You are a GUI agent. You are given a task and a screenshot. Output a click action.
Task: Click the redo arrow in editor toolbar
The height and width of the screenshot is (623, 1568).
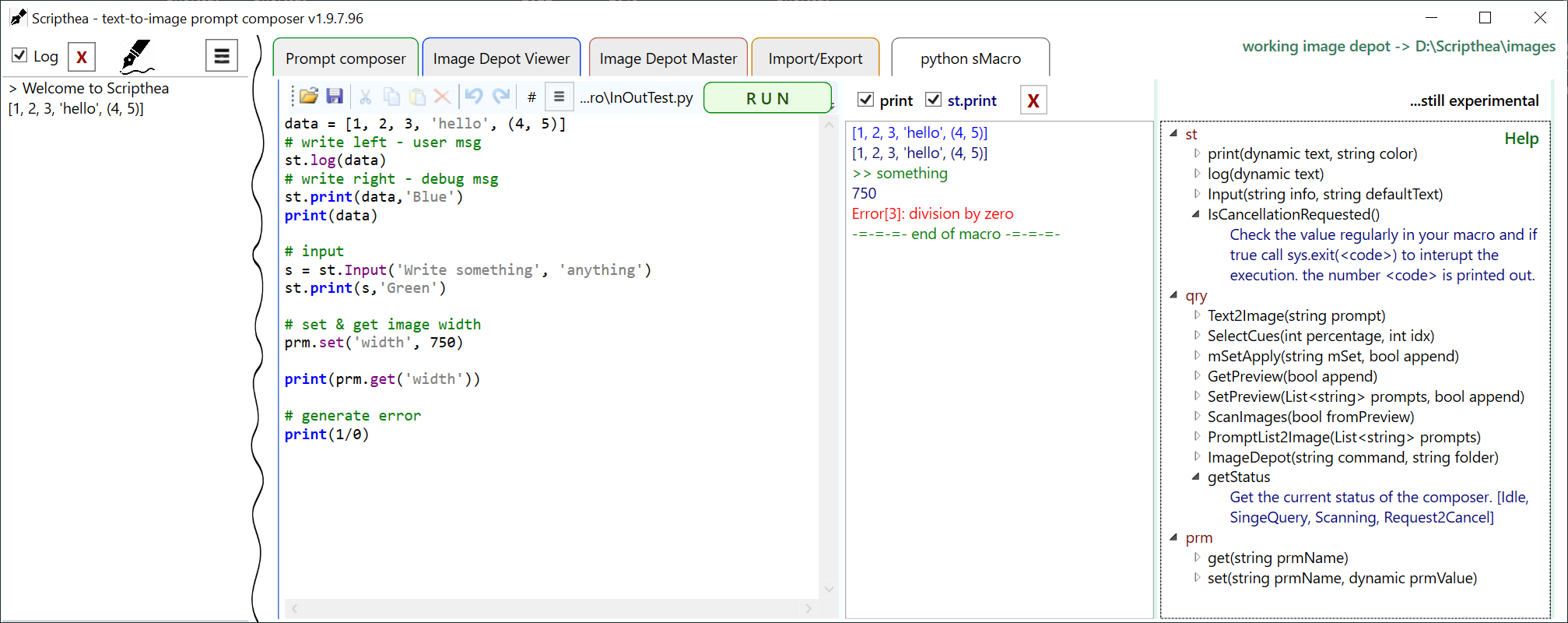click(502, 97)
